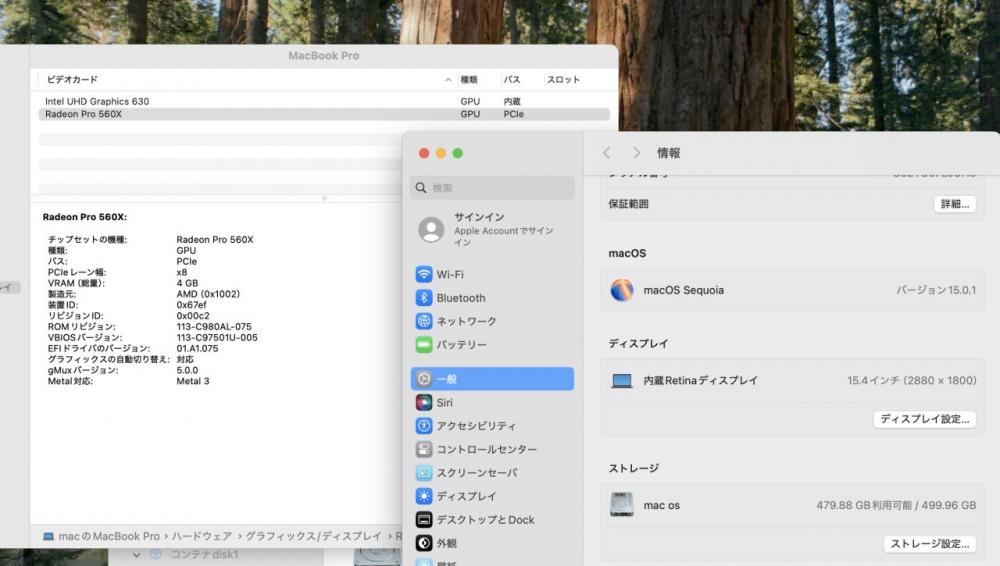
Task: Open the アクセシビリティ icon
Action: click(423, 426)
